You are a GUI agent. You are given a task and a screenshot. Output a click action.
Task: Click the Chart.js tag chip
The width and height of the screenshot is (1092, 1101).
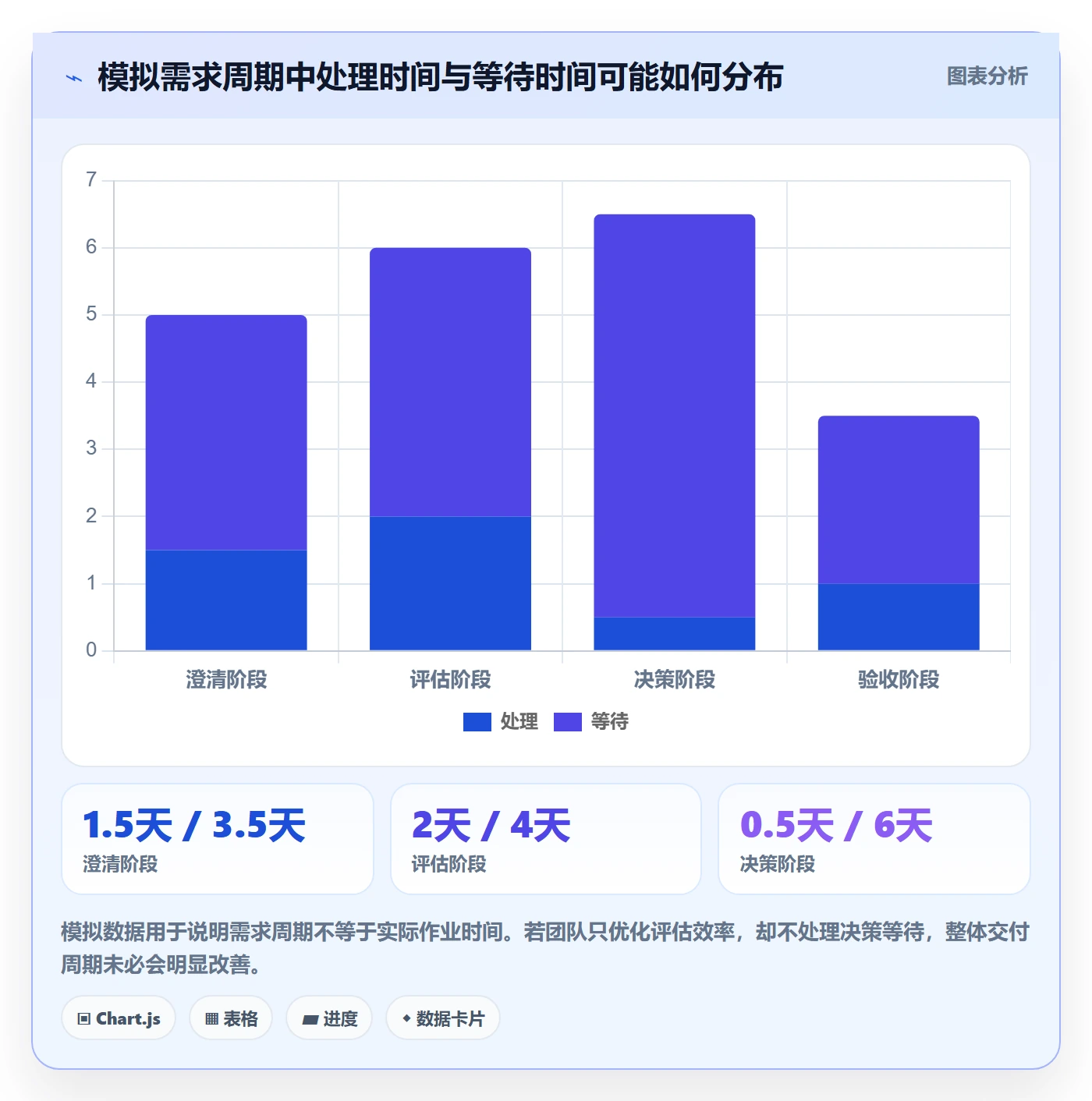(119, 1018)
